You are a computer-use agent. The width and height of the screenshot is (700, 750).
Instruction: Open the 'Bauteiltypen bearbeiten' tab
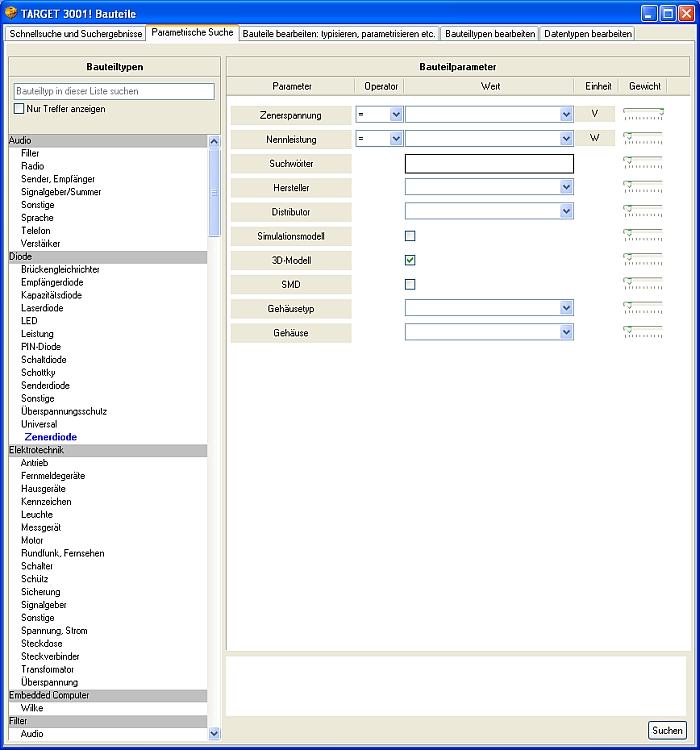(490, 33)
